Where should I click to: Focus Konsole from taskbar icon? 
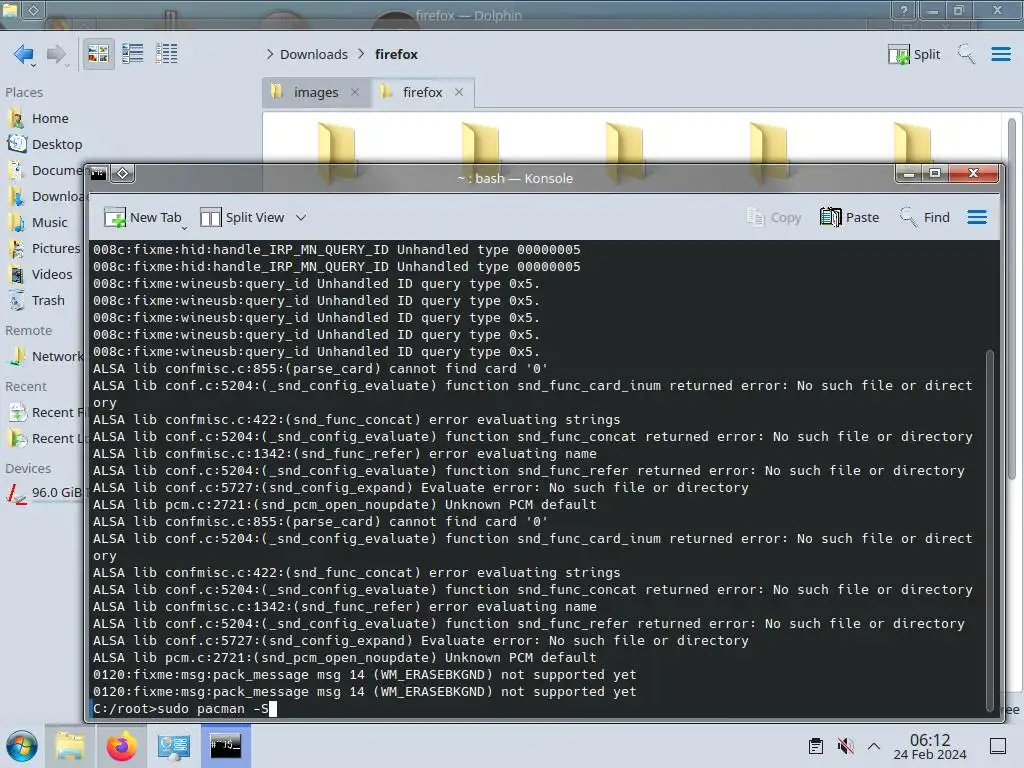coord(226,746)
